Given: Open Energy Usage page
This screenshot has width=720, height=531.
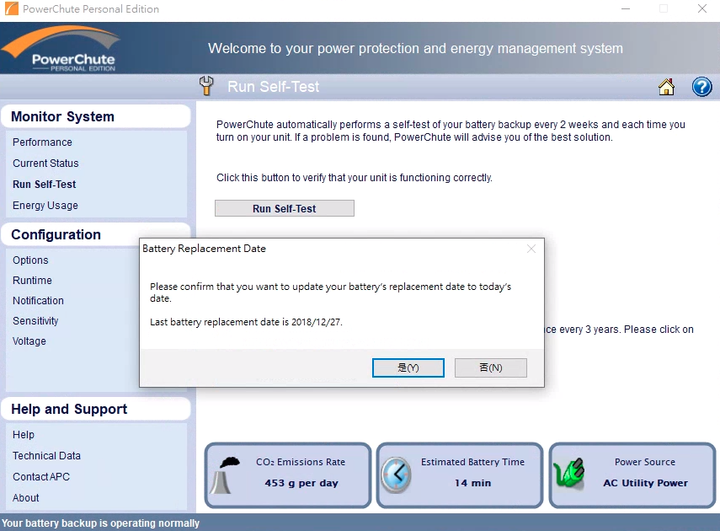Looking at the screenshot, I should tap(45, 205).
